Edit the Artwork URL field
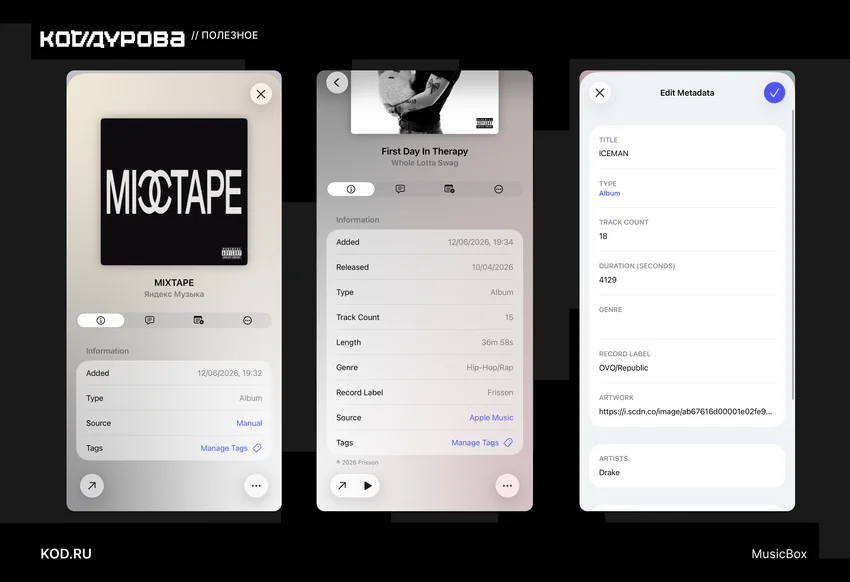Screen dimensions: 850x582 [687, 405]
